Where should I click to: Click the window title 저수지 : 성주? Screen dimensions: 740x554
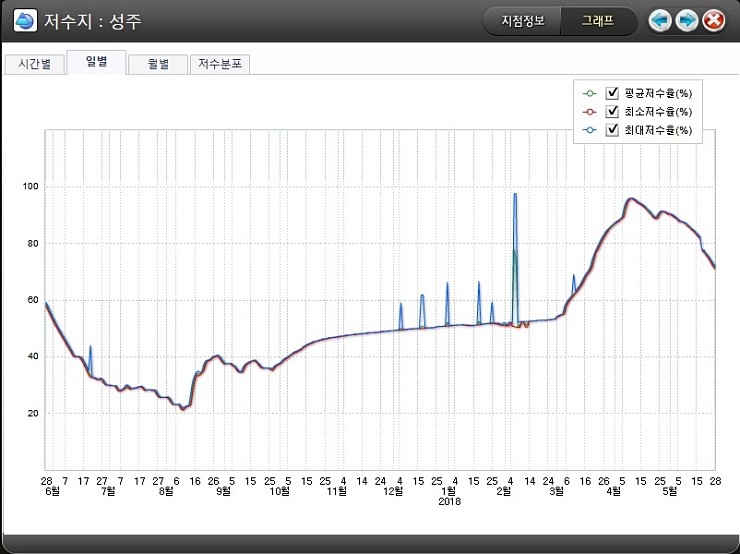(92, 21)
